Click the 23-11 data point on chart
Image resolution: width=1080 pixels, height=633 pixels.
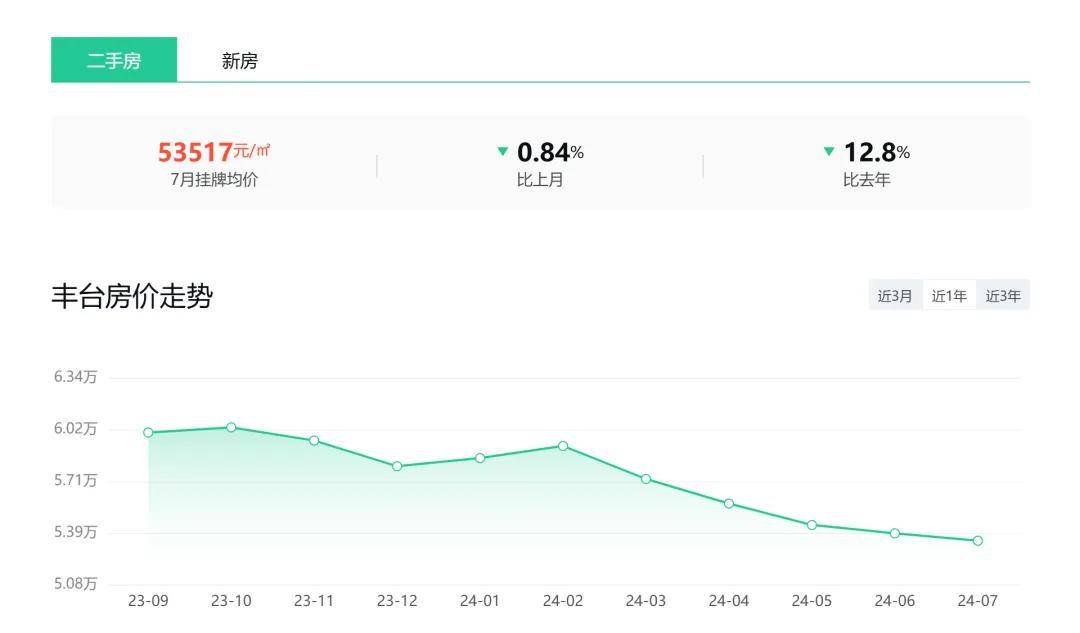pyautogui.click(x=314, y=440)
